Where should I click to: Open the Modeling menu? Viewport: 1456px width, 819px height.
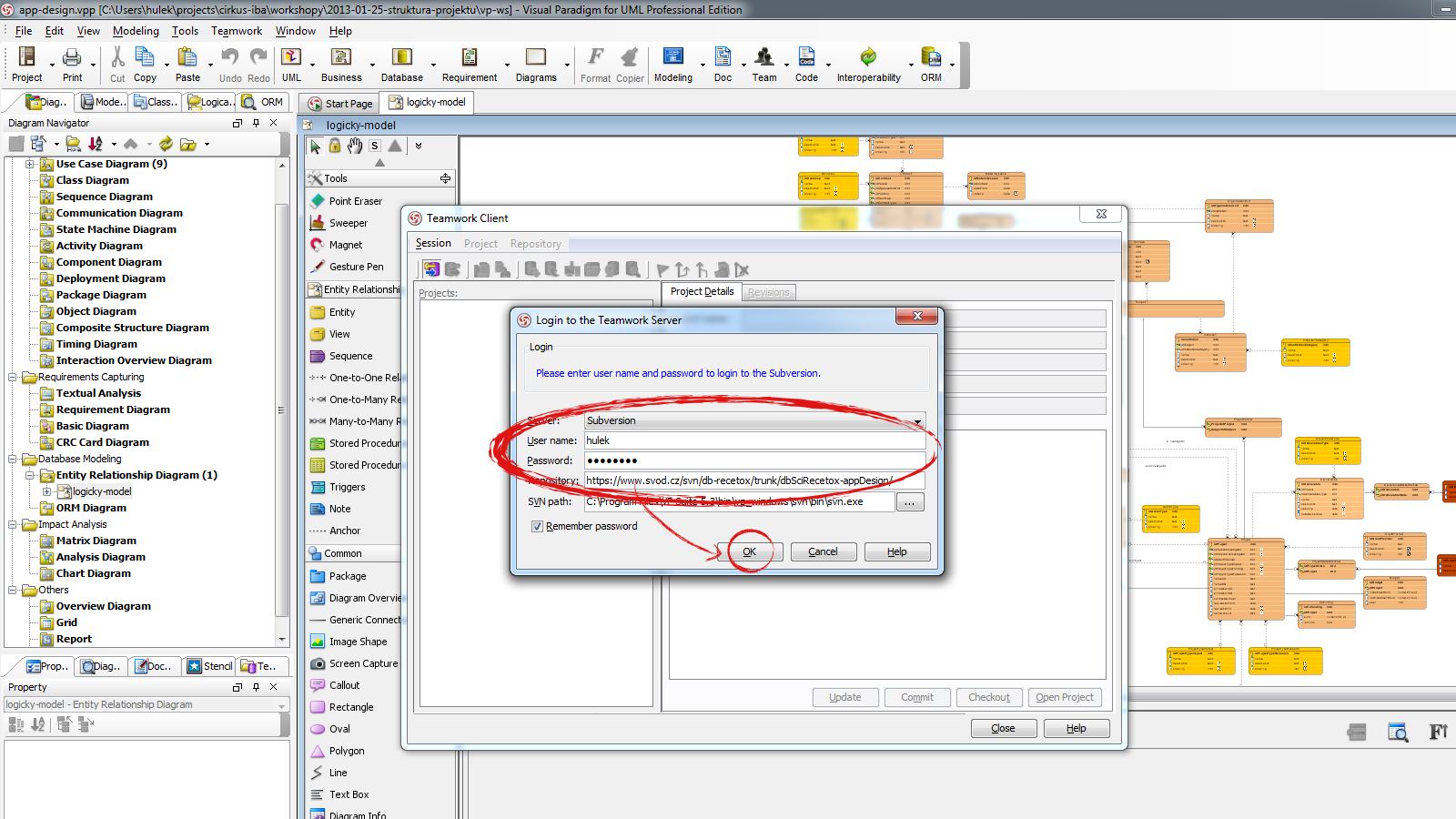(136, 31)
